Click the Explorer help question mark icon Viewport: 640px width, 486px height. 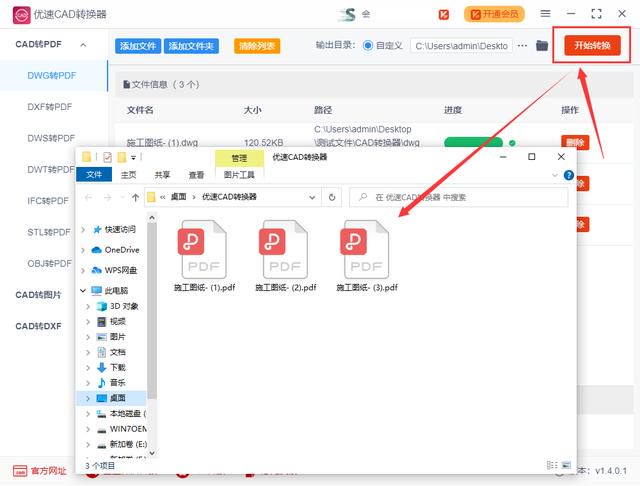[x=569, y=175]
